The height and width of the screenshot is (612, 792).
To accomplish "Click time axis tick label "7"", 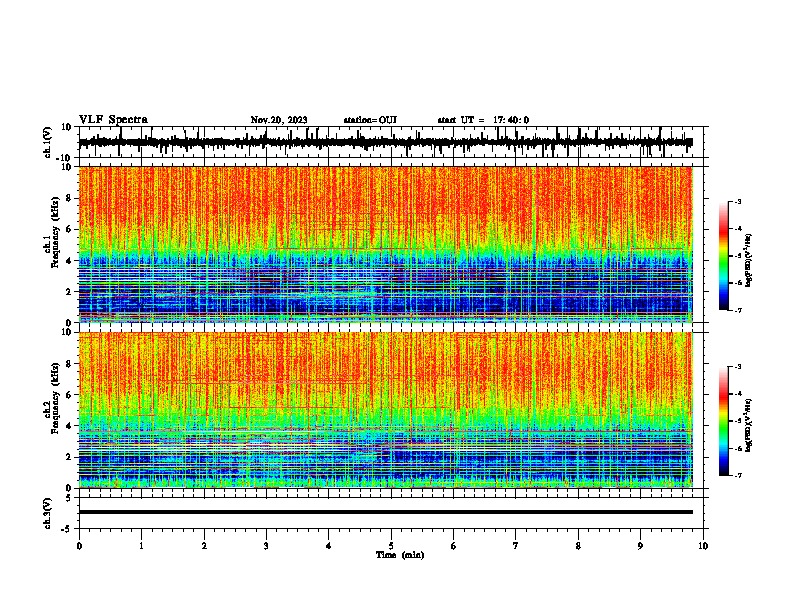I will coord(516,546).
